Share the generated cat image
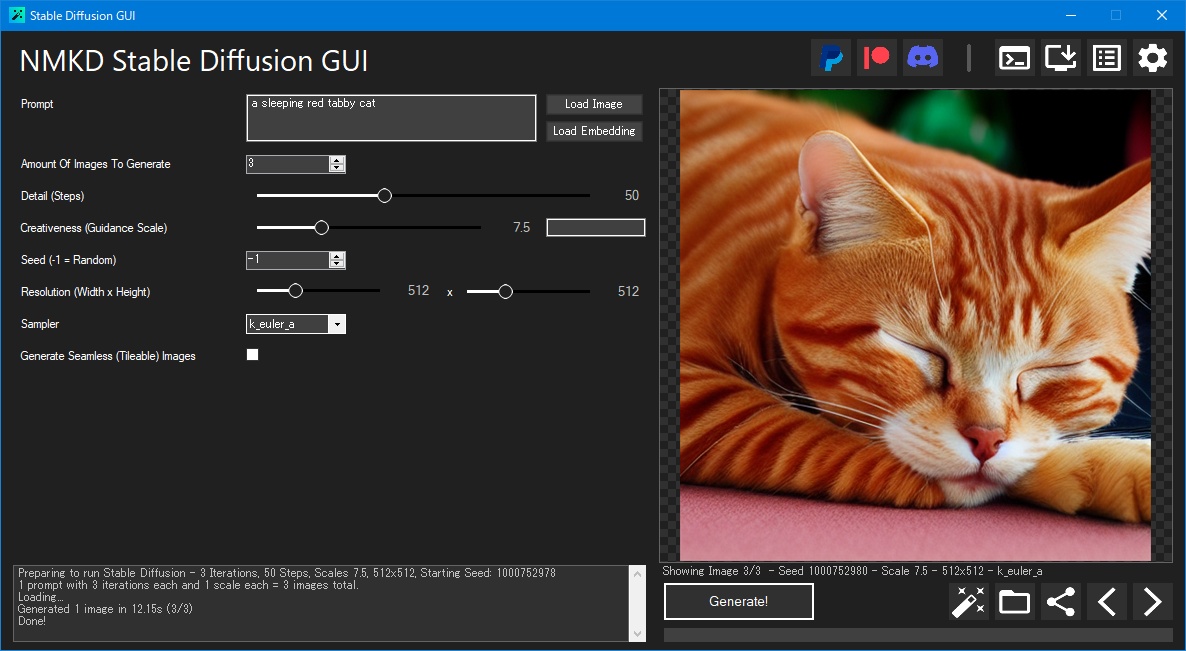The image size is (1186, 651). (x=1060, y=601)
